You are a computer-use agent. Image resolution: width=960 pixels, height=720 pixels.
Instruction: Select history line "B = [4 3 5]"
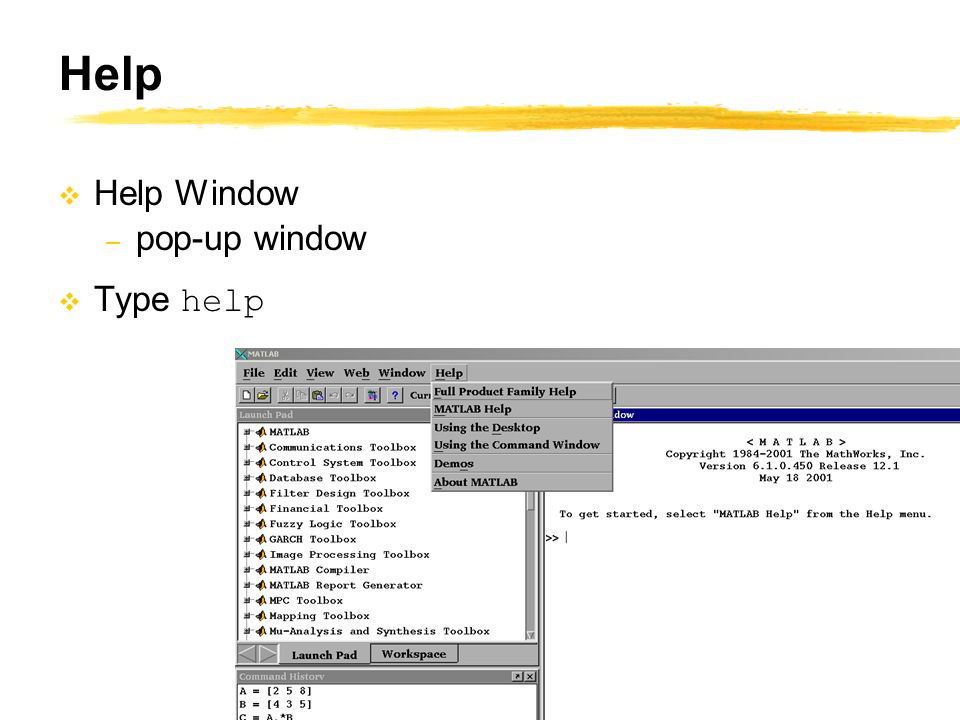(276, 704)
